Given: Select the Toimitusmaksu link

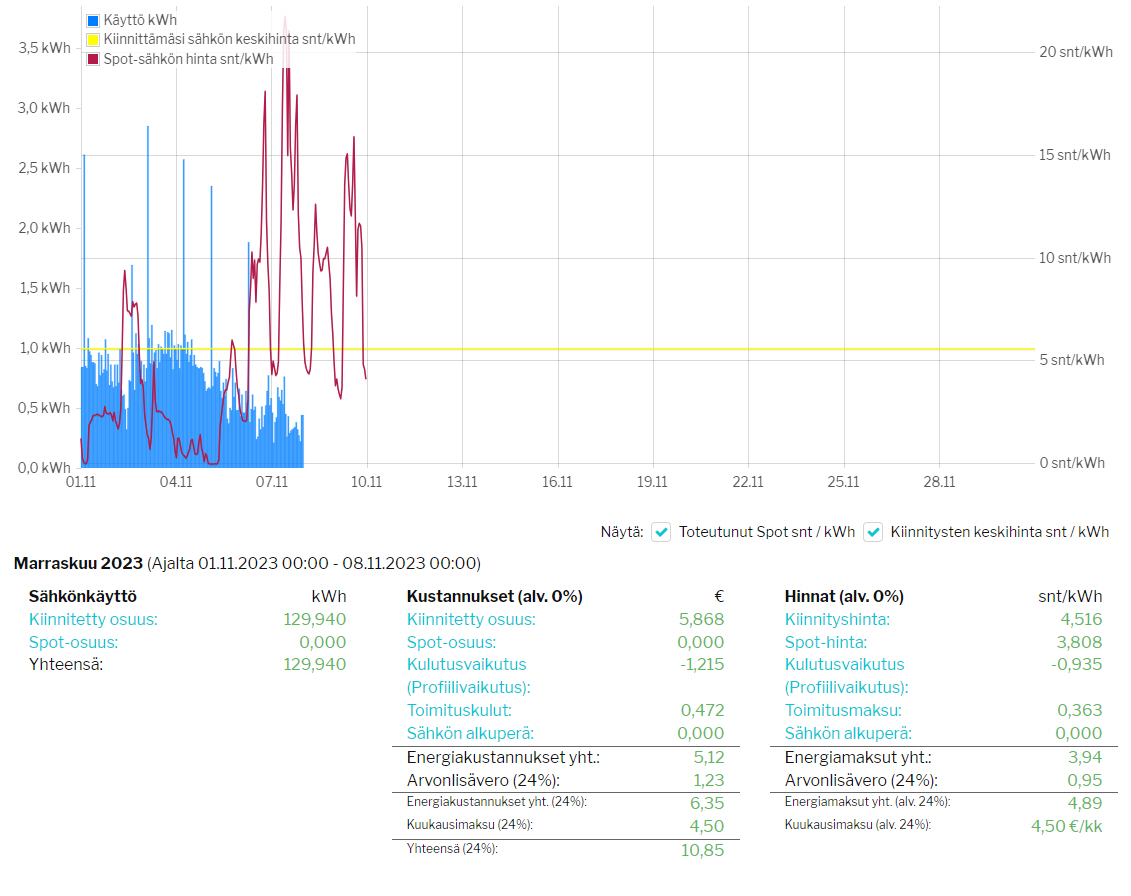Looking at the screenshot, I should (x=838, y=710).
